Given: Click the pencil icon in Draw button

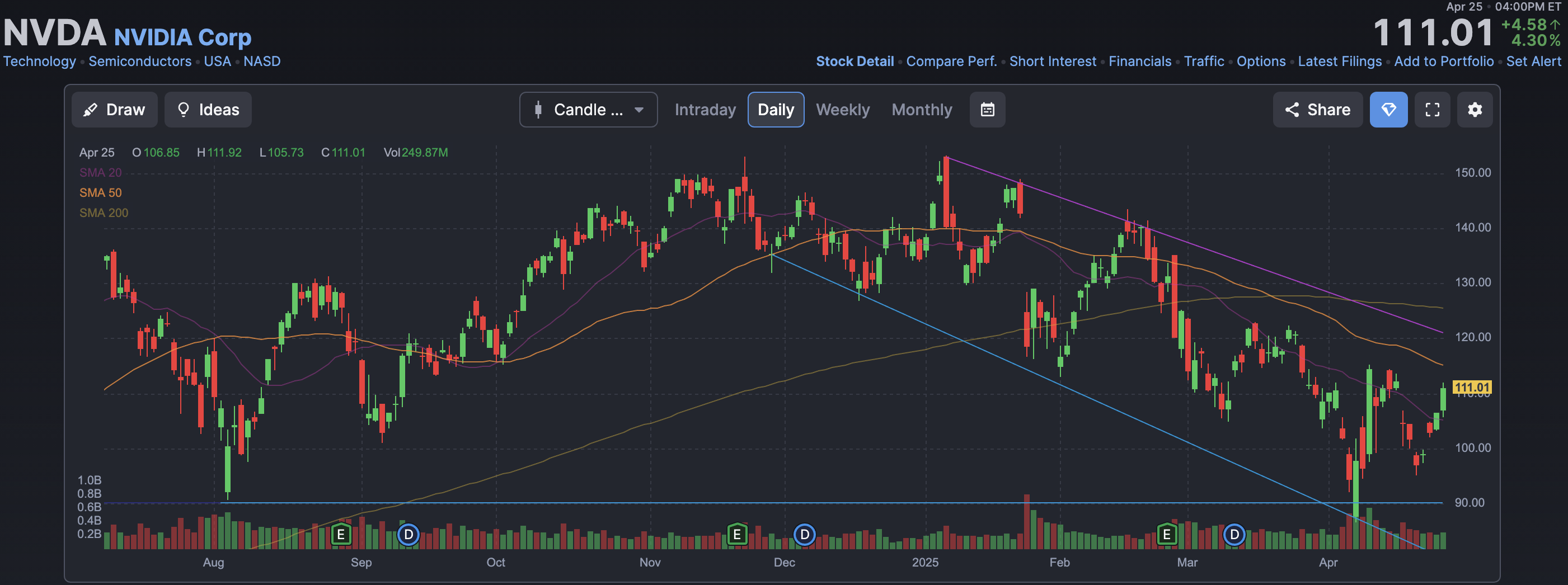Looking at the screenshot, I should click(90, 110).
